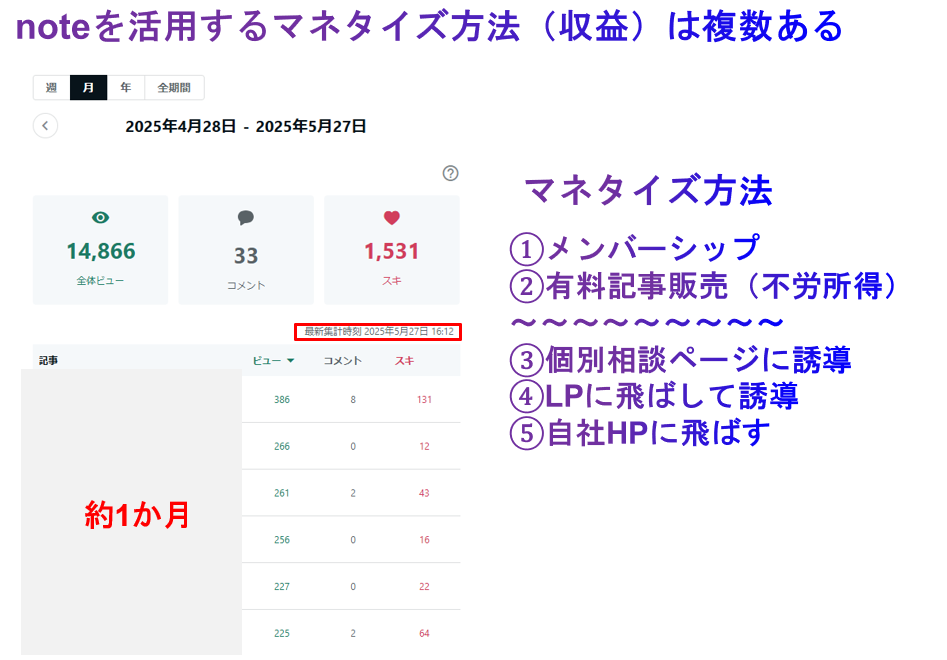947x660 pixels.
Task: Open the 全期間 tab
Action: 174,88
